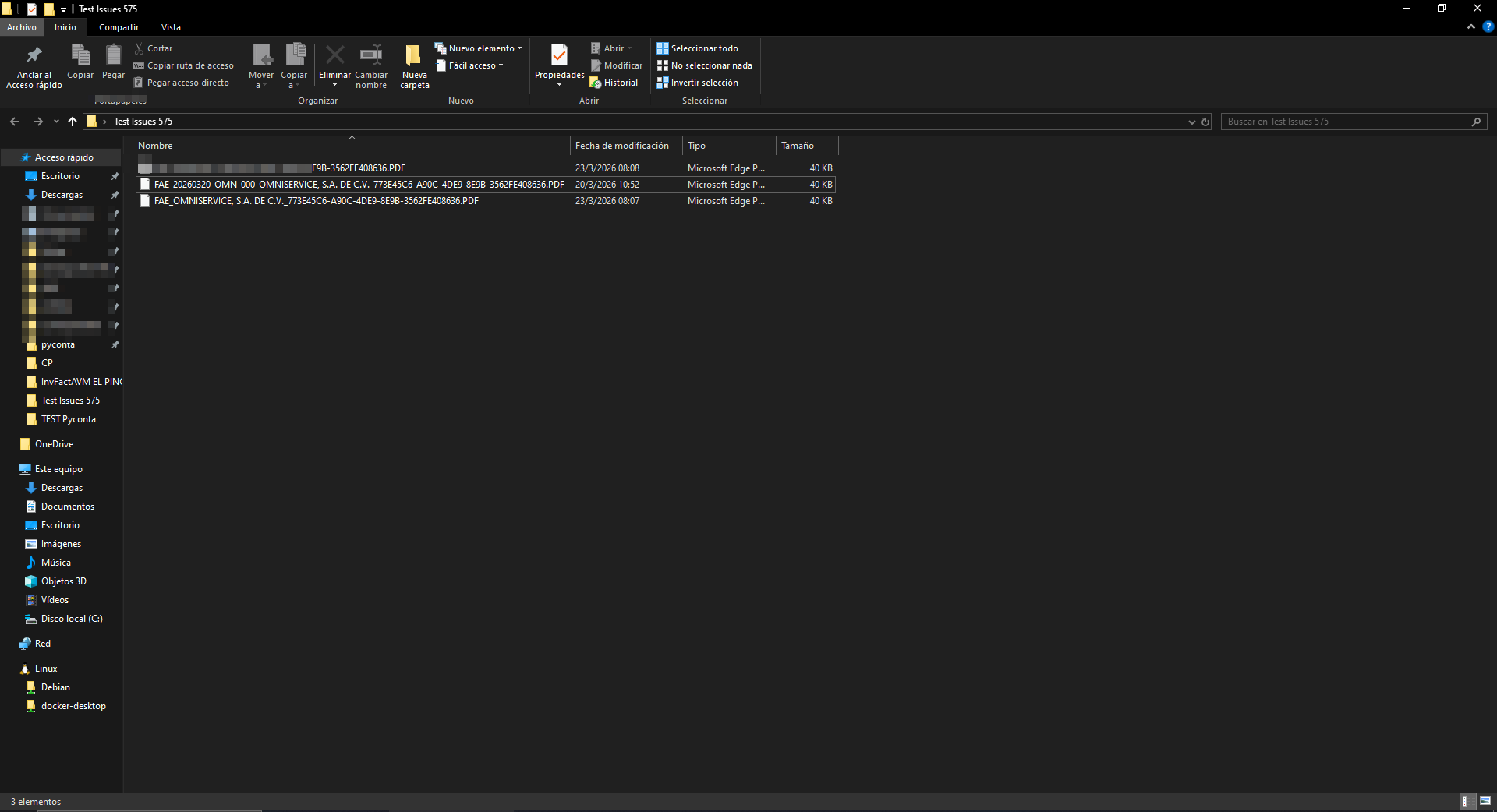This screenshot has height=812, width=1497.
Task: Go up one folder level
Action: click(73, 122)
